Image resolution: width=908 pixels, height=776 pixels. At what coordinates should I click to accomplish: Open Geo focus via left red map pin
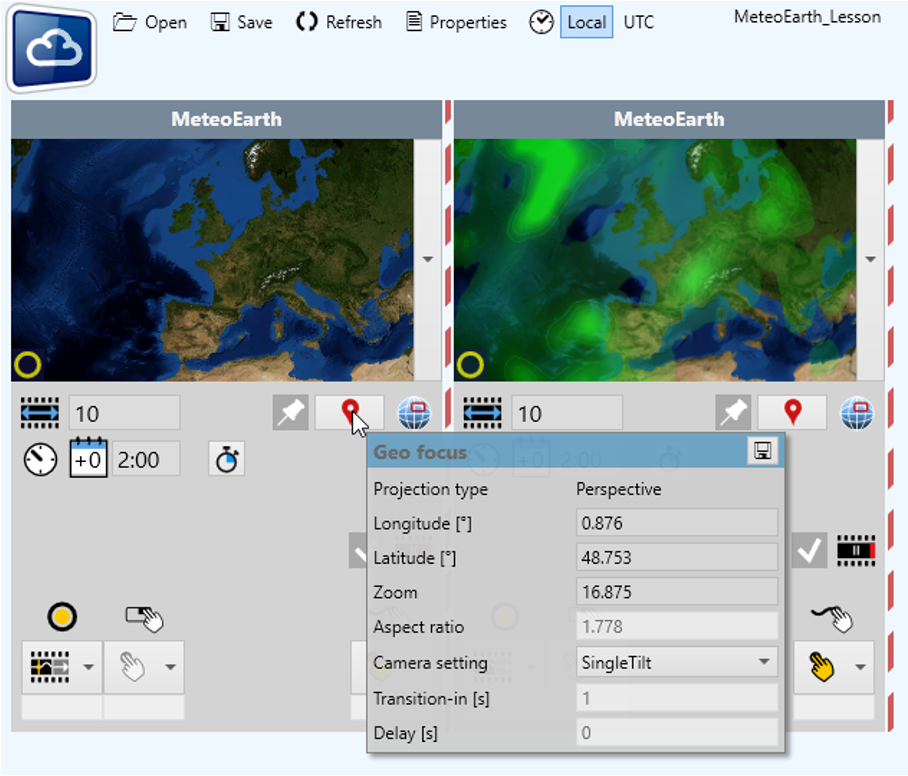coord(349,413)
